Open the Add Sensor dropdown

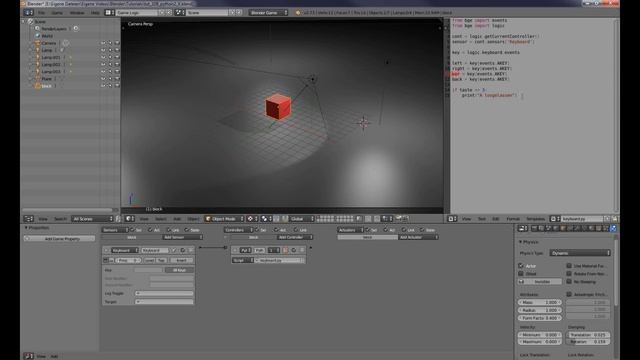[182, 237]
